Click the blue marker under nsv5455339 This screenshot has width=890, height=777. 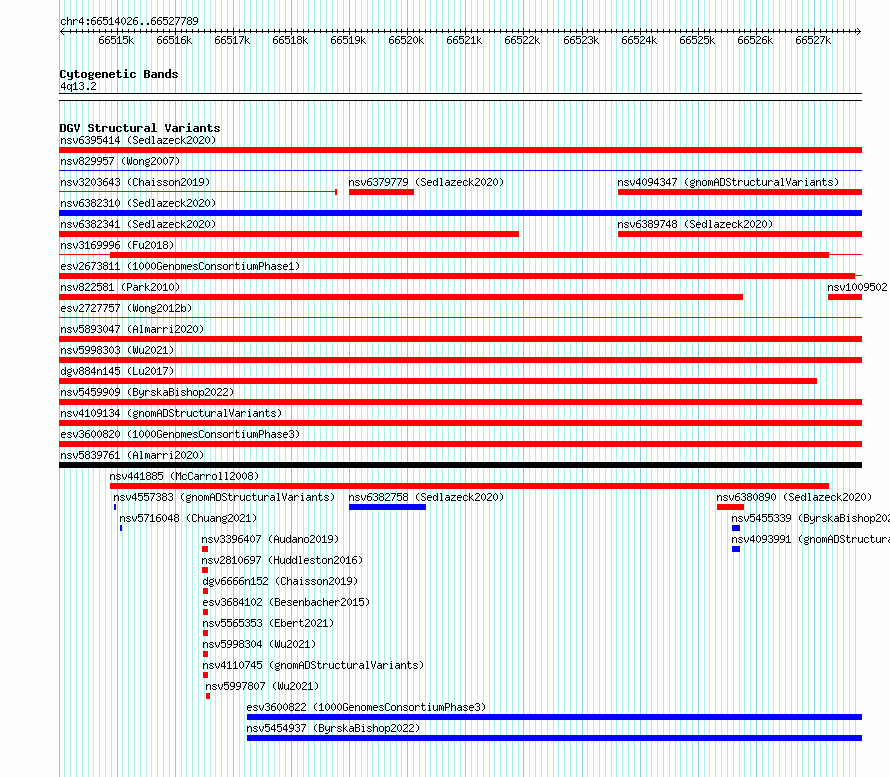[x=736, y=528]
